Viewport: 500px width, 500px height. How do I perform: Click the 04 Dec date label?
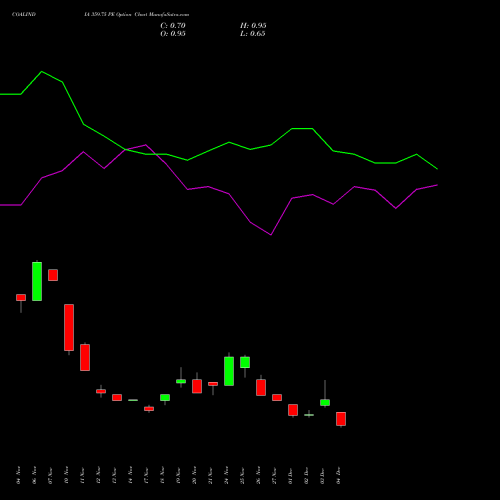tap(338, 475)
